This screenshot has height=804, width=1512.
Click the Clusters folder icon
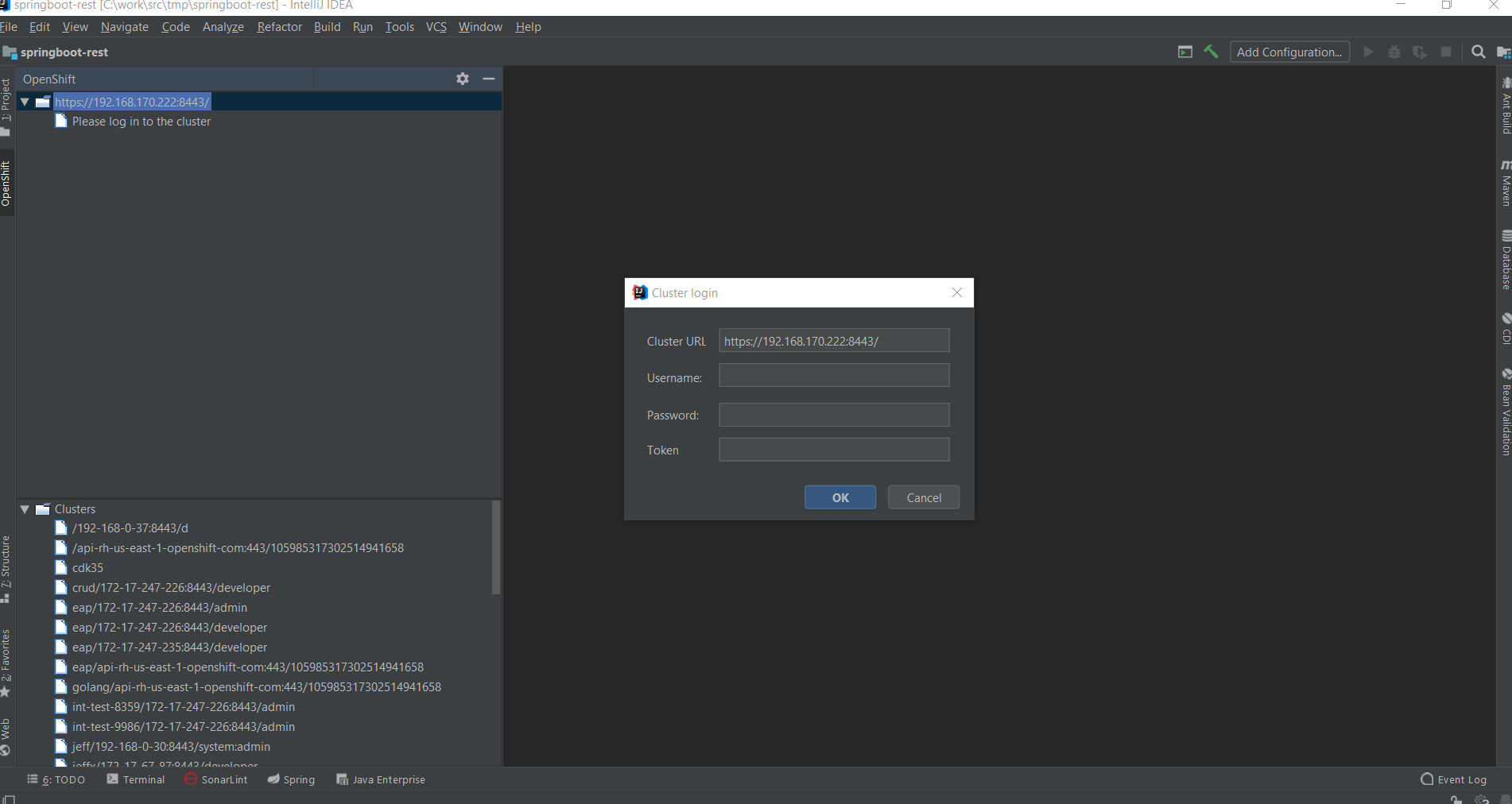(43, 508)
